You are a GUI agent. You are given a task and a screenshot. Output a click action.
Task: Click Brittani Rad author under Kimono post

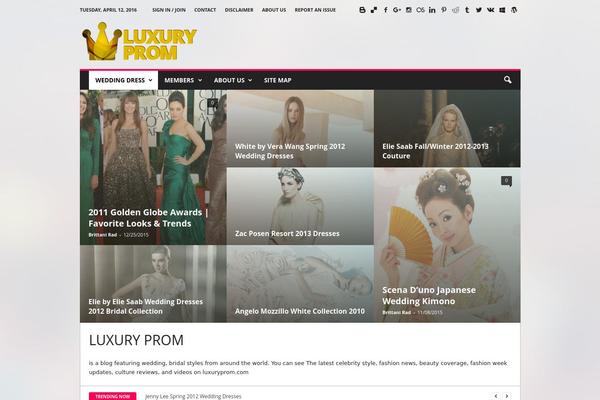point(396,313)
